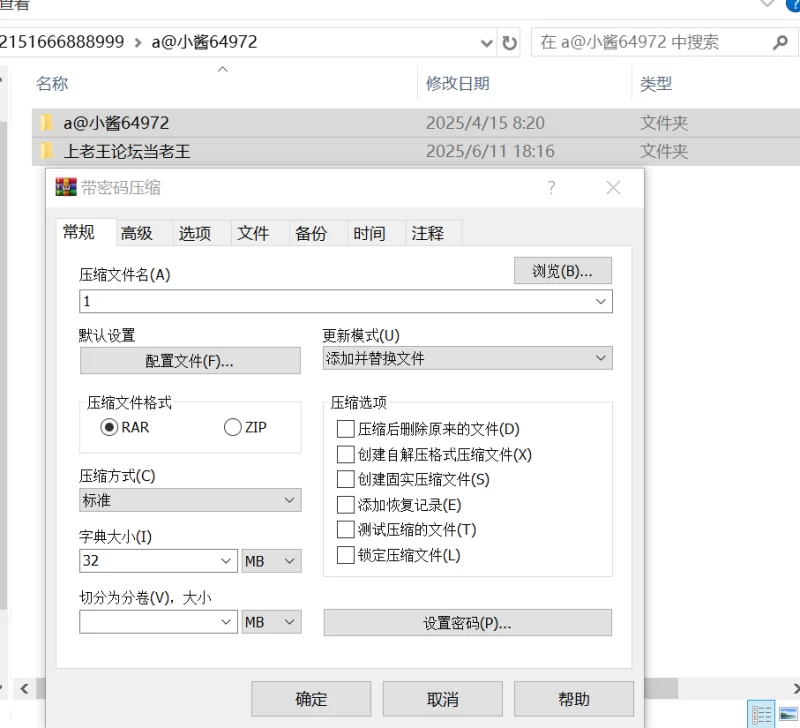The width and height of the screenshot is (800, 728).
Task: Sort by 名称 column header
Action: click(52, 83)
